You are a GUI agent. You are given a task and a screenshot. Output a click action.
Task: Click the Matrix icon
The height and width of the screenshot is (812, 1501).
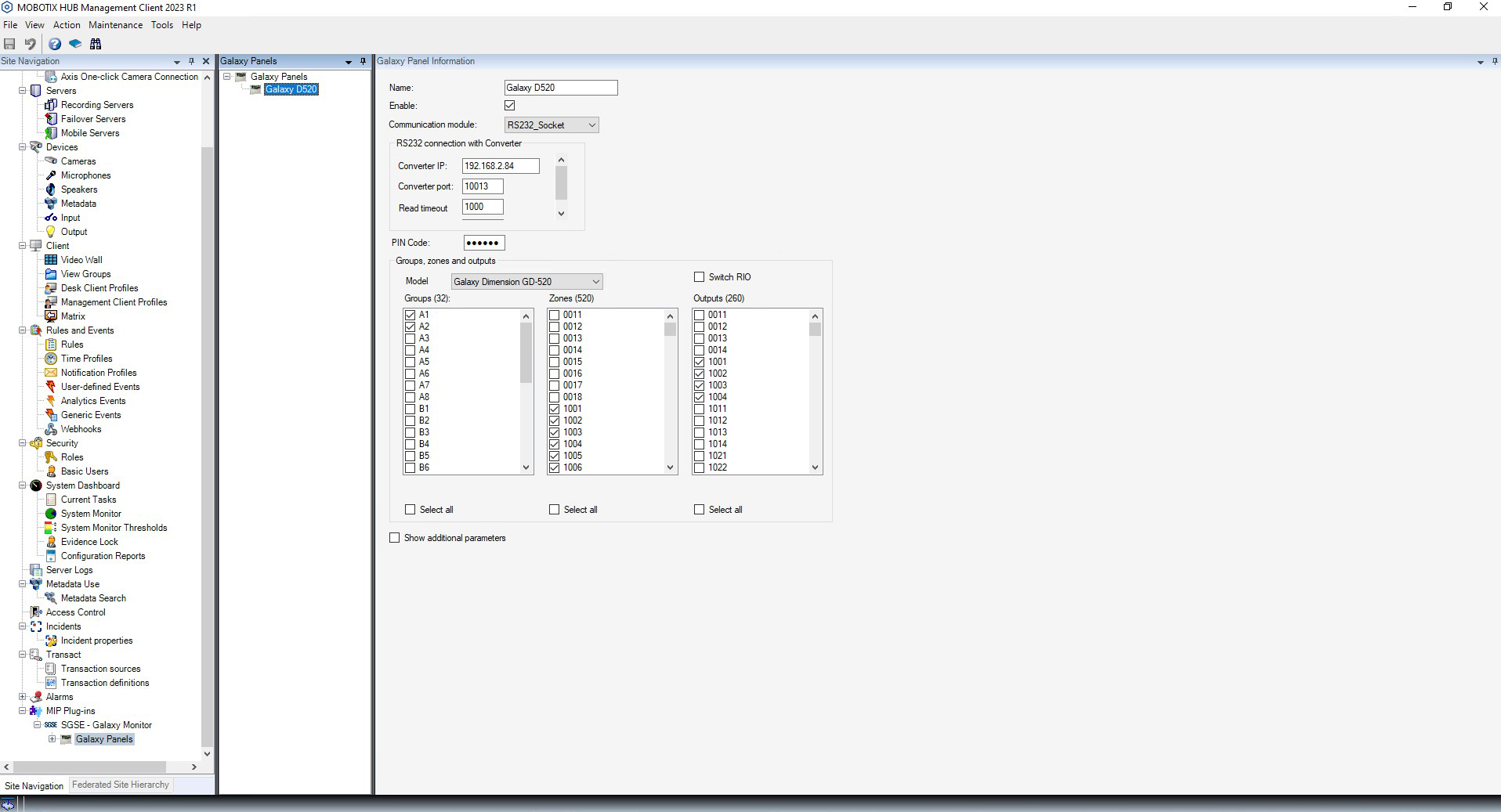51,316
